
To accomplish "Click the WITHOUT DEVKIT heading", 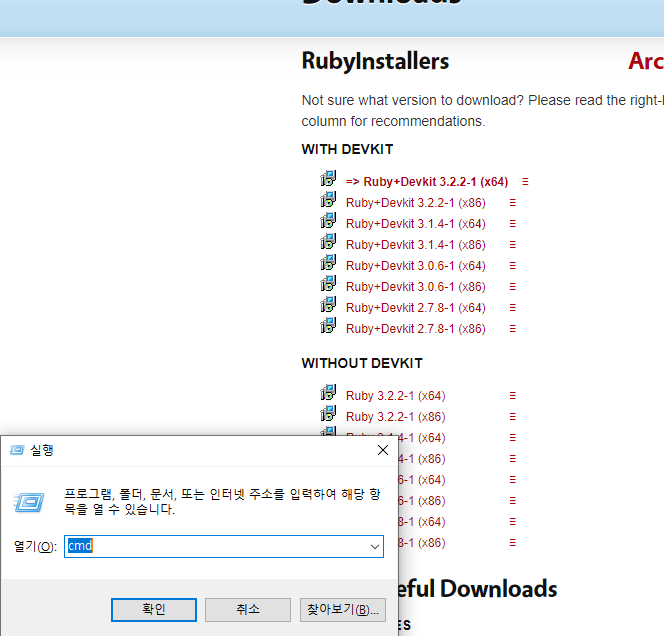I will pos(362,363).
